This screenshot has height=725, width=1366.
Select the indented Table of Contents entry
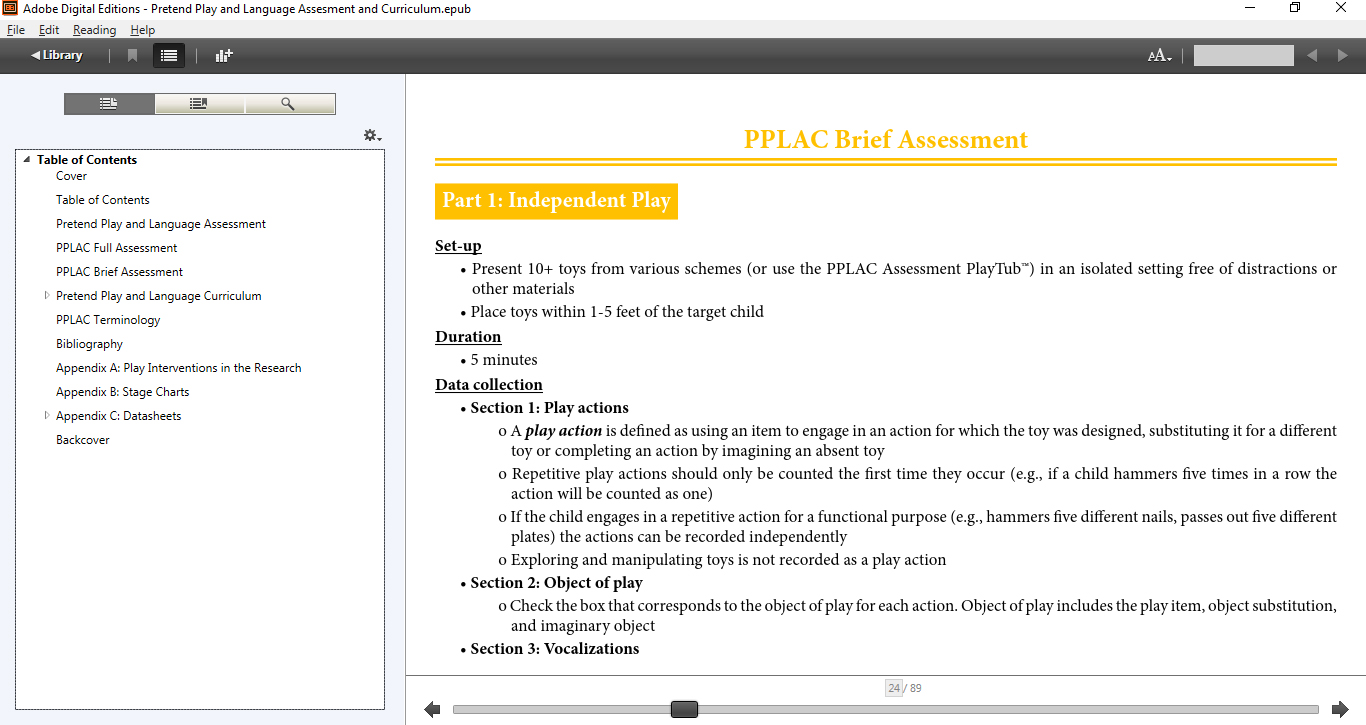pos(103,200)
